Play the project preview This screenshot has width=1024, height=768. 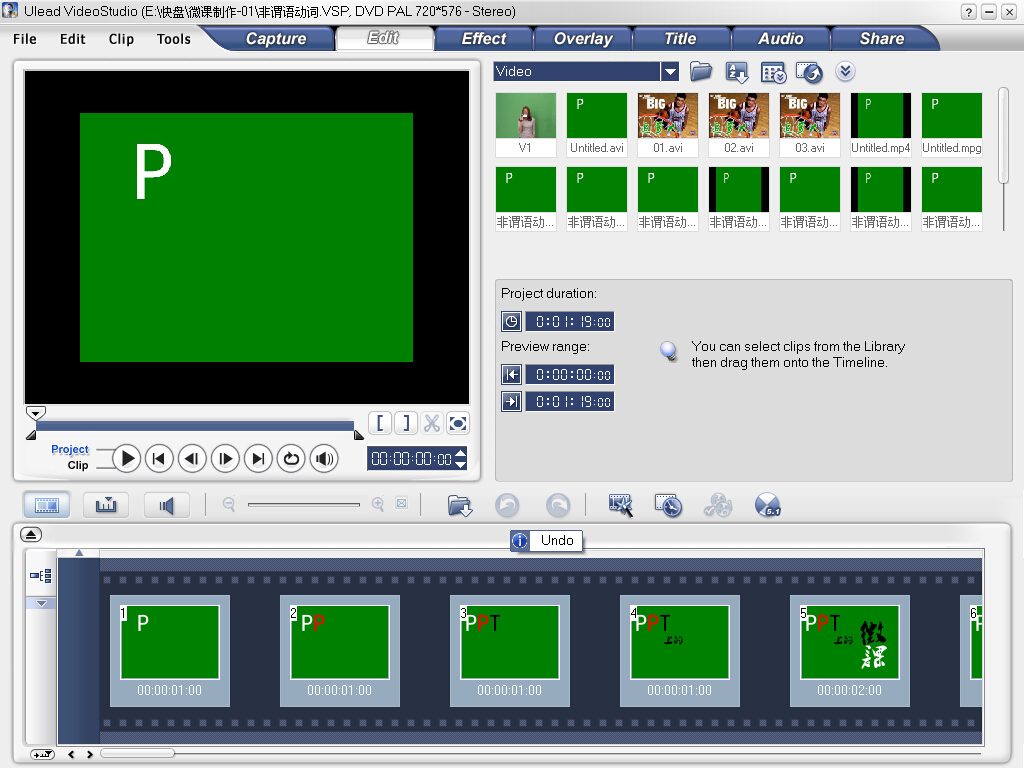pyautogui.click(x=127, y=458)
